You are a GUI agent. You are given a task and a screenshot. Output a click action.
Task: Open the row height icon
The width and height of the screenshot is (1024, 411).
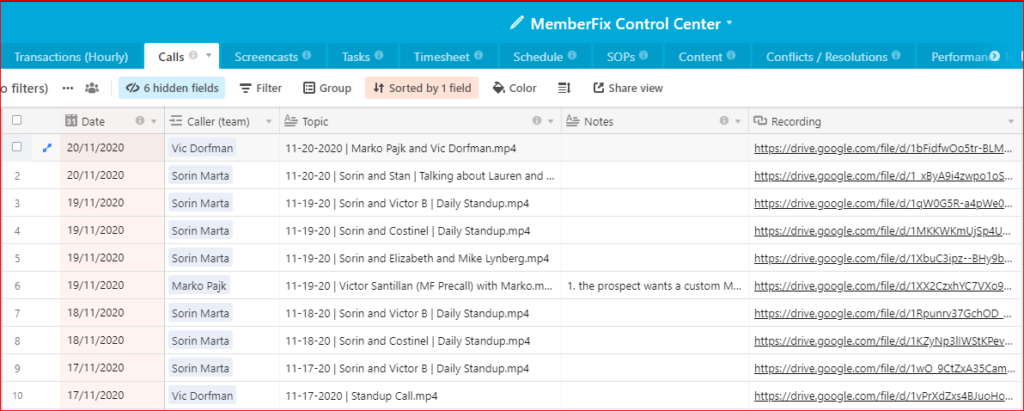[x=564, y=88]
